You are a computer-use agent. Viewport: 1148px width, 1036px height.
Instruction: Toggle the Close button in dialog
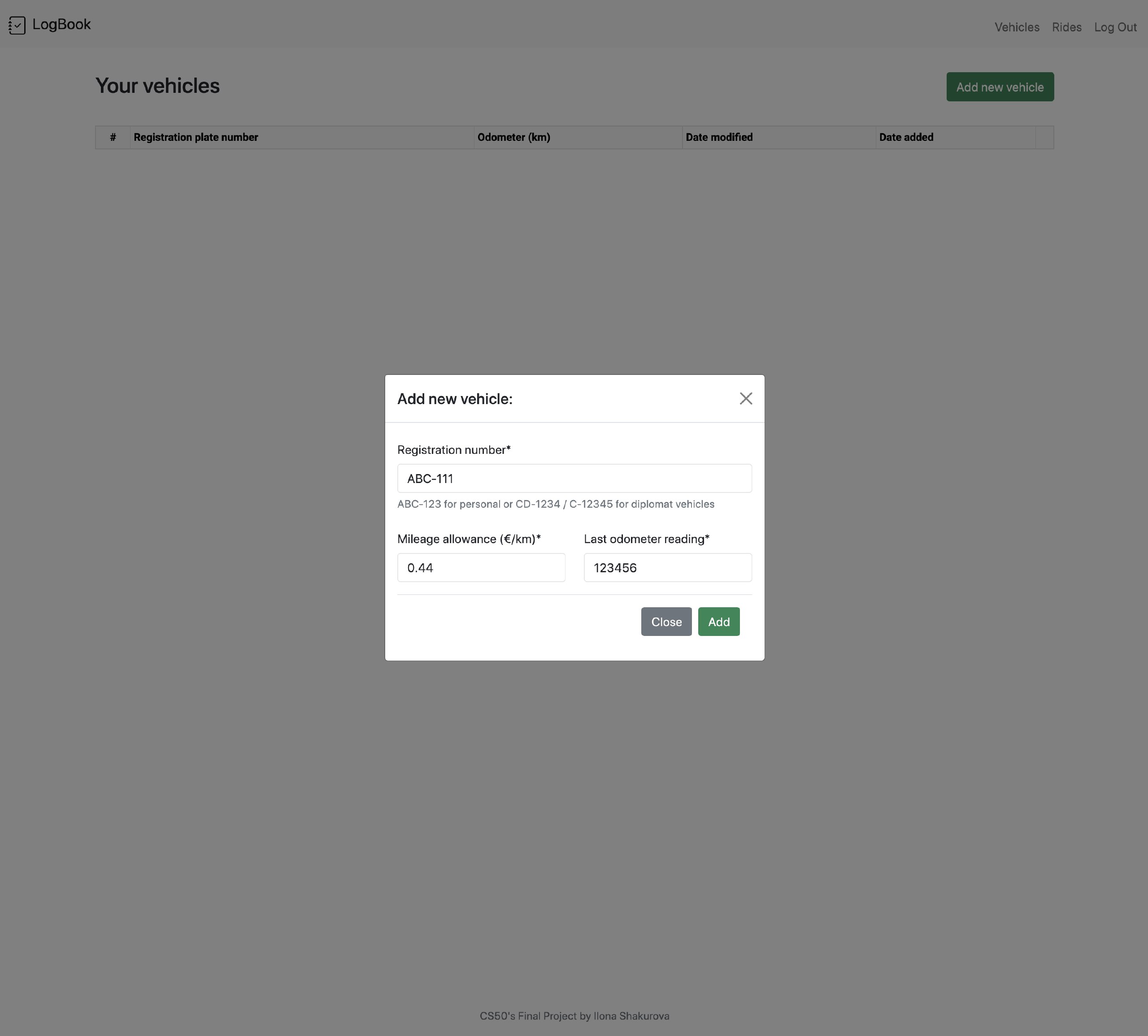point(666,621)
